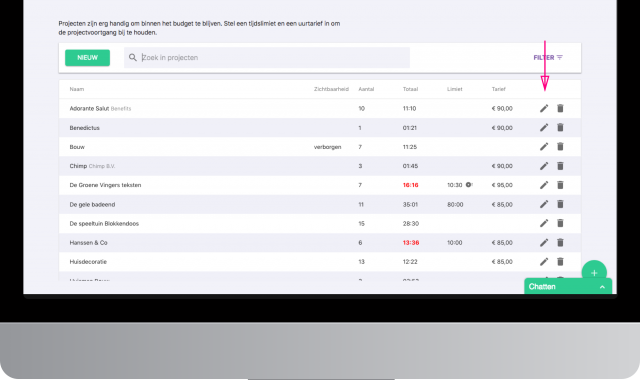Click the limit icon beside 10:30
640x380 pixels.
pyautogui.click(x=469, y=184)
